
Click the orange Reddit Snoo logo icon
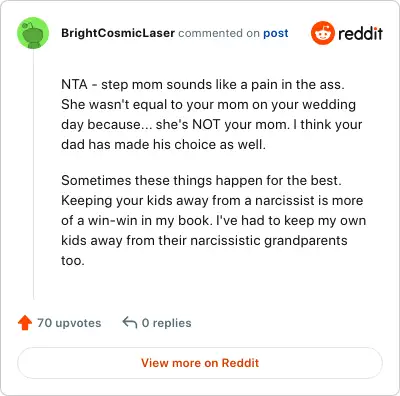322,33
